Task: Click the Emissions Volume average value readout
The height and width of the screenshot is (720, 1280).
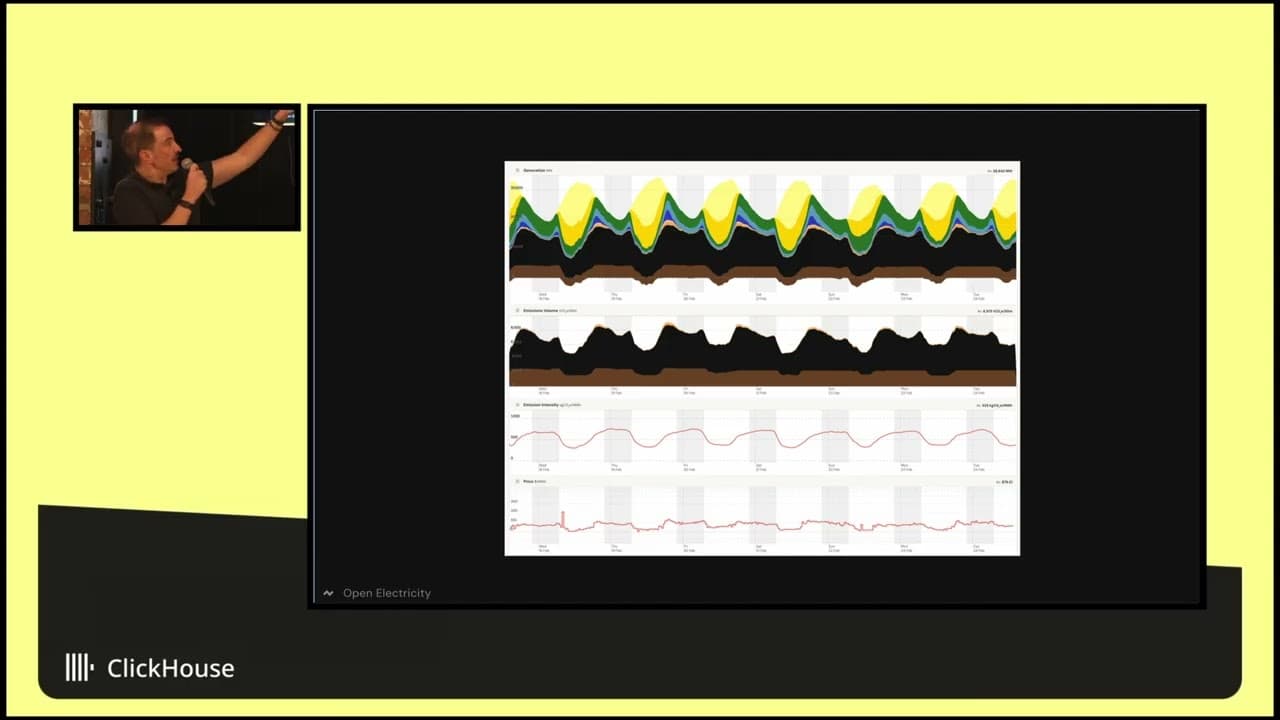Action: pyautogui.click(x=995, y=311)
